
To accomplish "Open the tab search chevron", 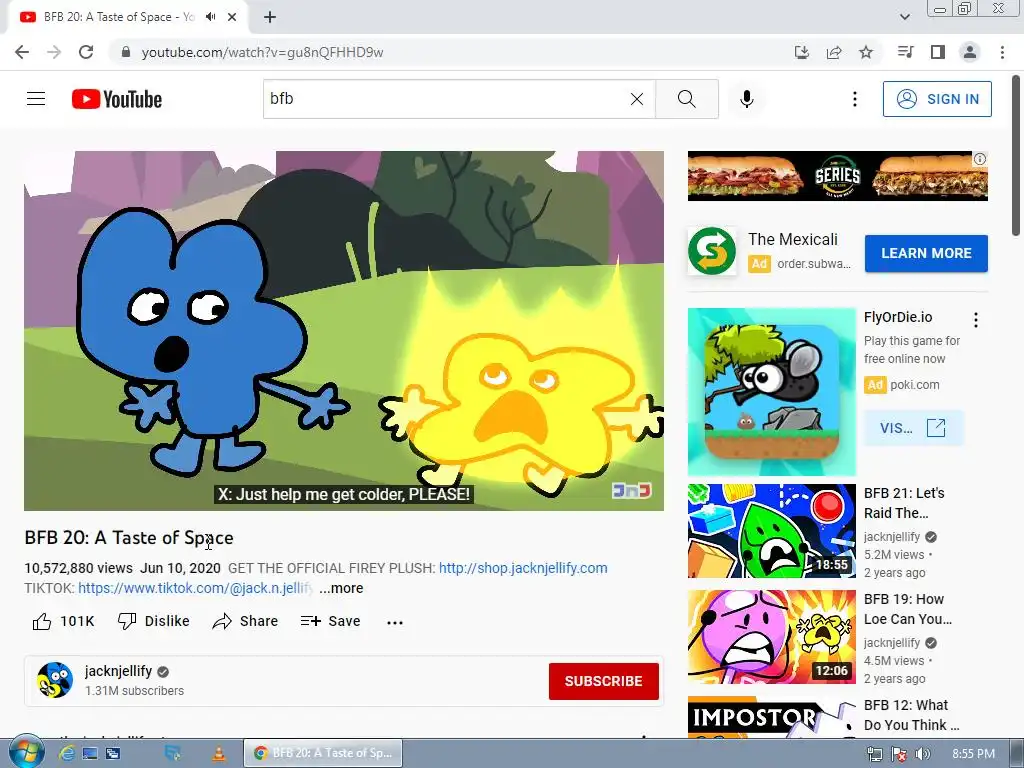I will click(904, 17).
